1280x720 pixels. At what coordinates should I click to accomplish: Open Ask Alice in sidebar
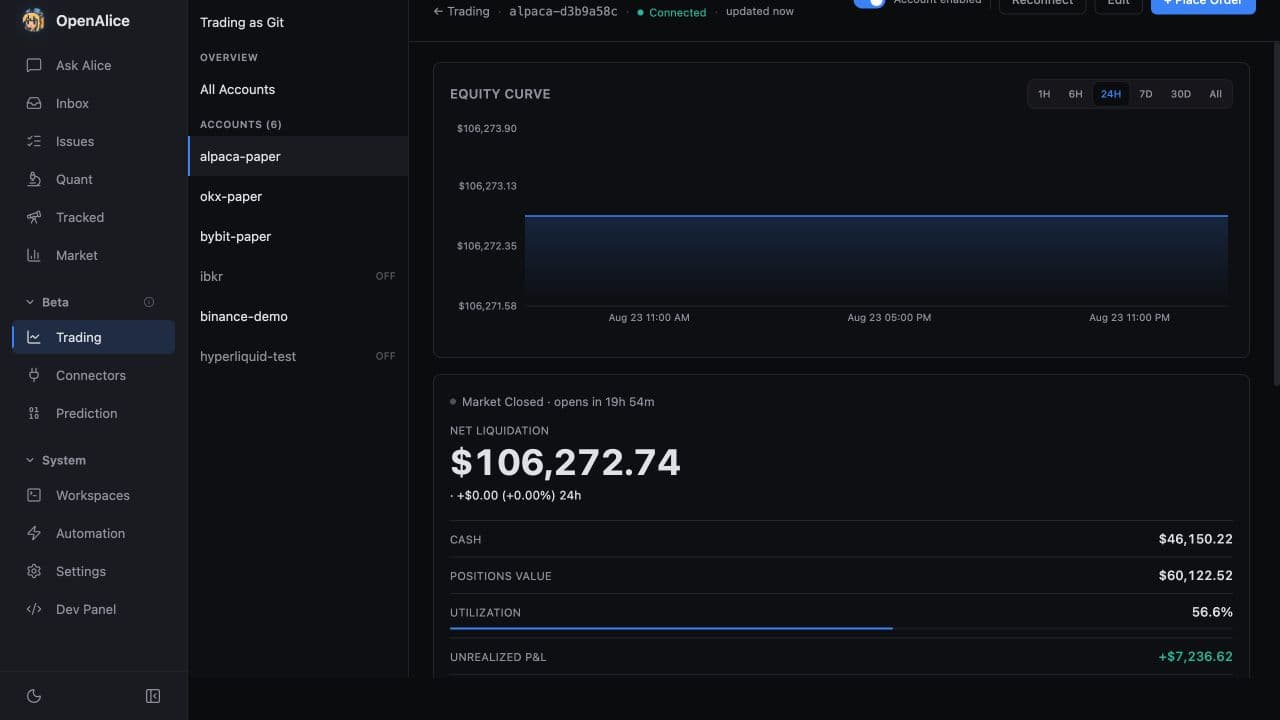pos(94,65)
